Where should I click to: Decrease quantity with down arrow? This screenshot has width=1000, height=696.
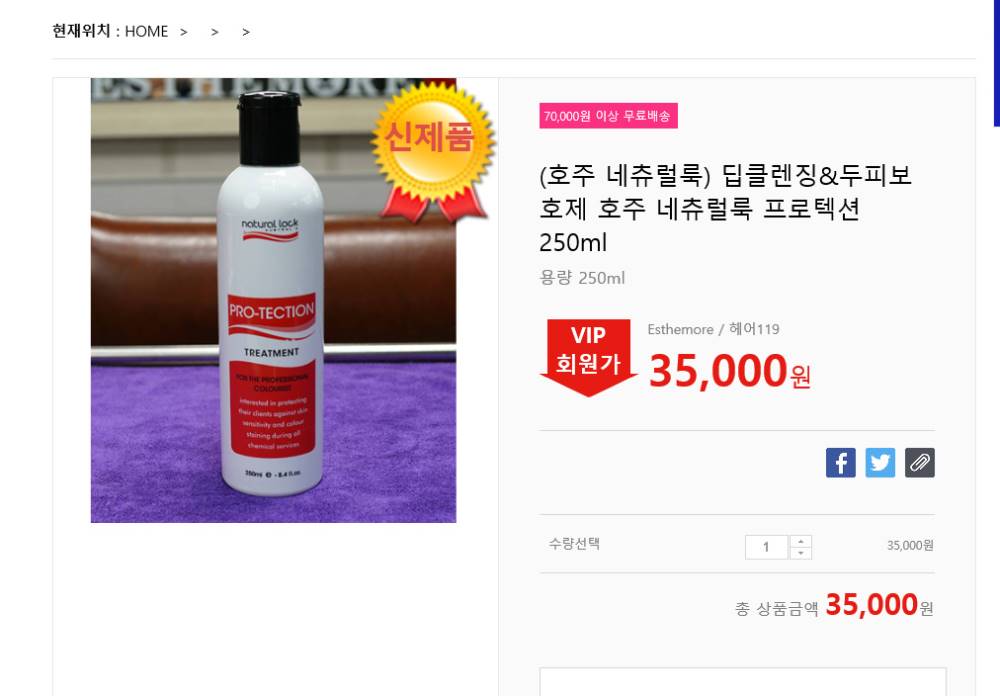(800, 553)
